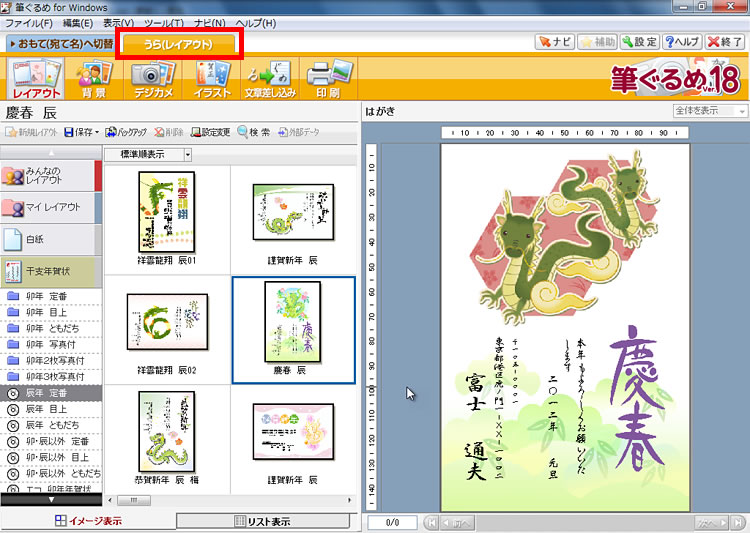Viewport: 750px width, 533px height.
Task: Select 辰年 定番 list item
Action: (x=51, y=393)
